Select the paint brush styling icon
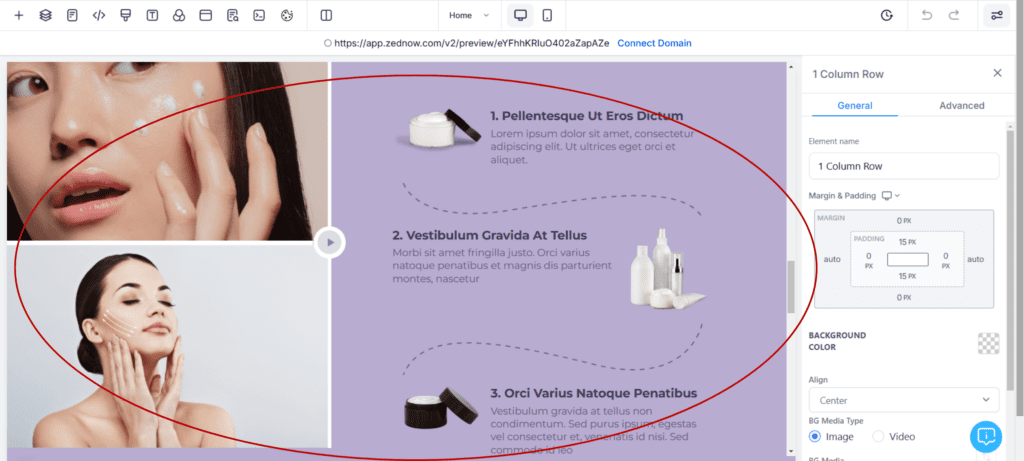 click(125, 16)
